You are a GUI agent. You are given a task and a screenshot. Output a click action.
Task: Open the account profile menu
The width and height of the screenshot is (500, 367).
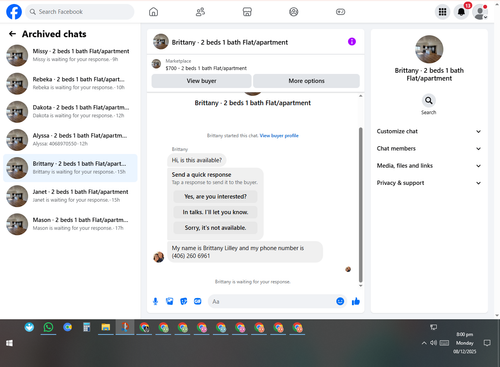(x=480, y=12)
